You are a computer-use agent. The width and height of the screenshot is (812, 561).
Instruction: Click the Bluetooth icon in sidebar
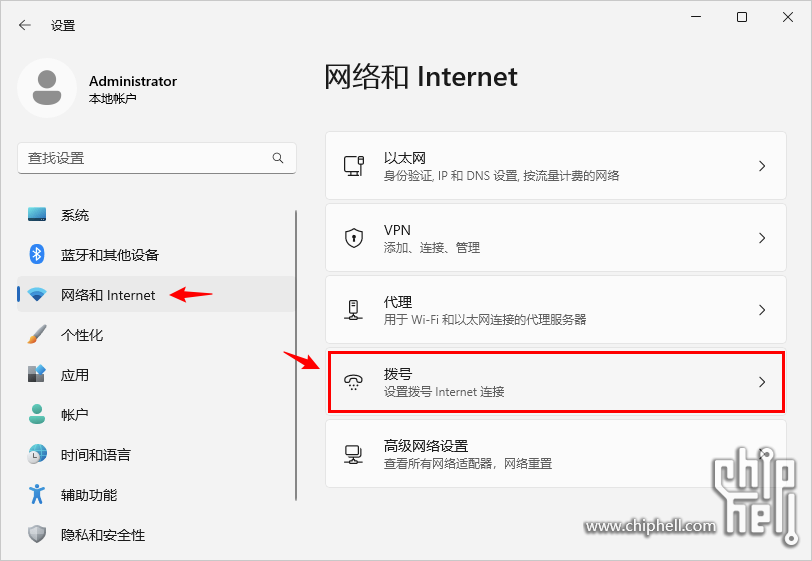37,254
